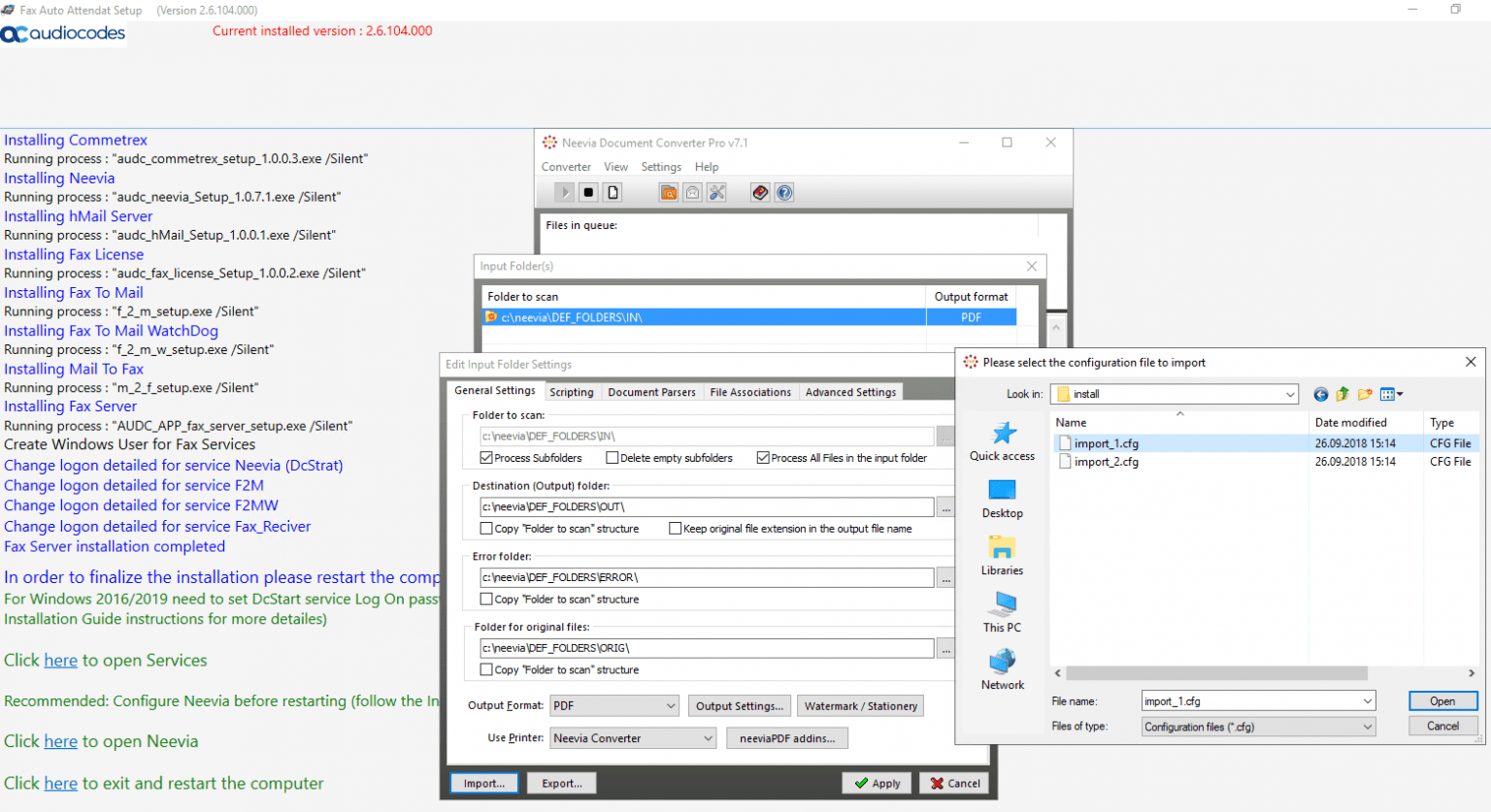
Task: Click the Up One Level folder icon
Action: coord(1342,394)
